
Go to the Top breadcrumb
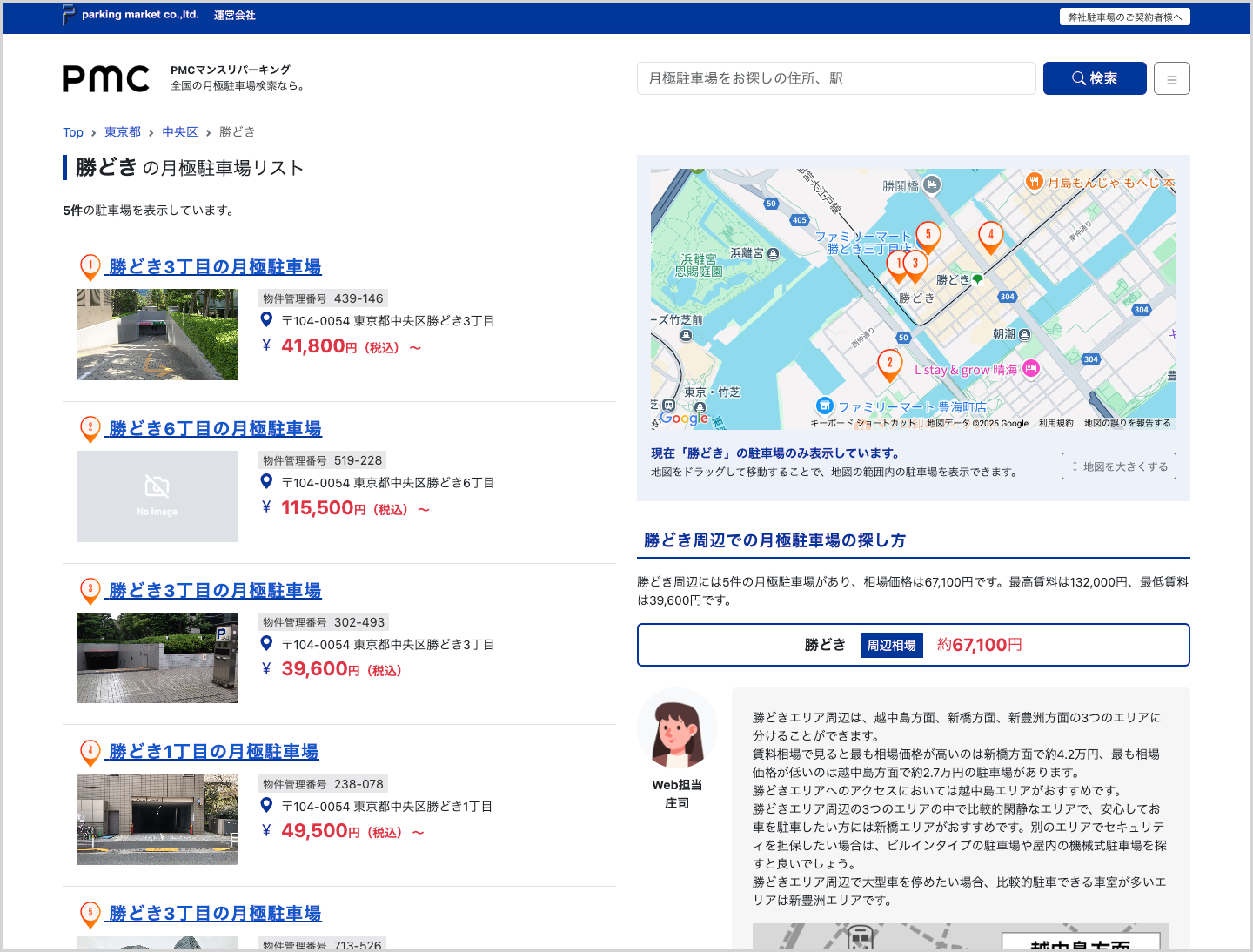point(73,132)
